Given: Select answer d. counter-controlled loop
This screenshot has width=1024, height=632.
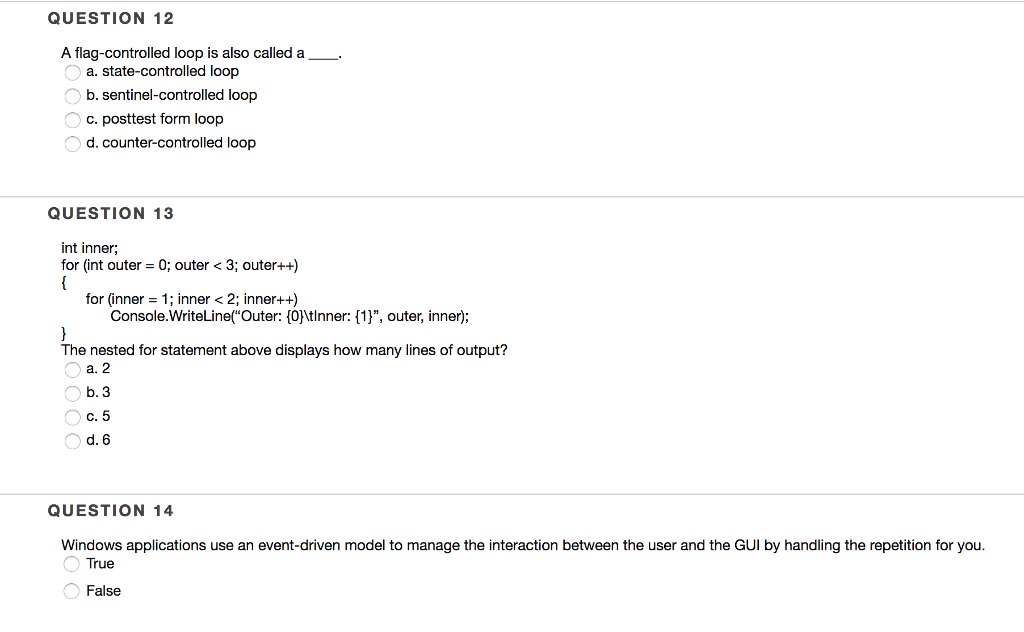Looking at the screenshot, I should click(72, 144).
